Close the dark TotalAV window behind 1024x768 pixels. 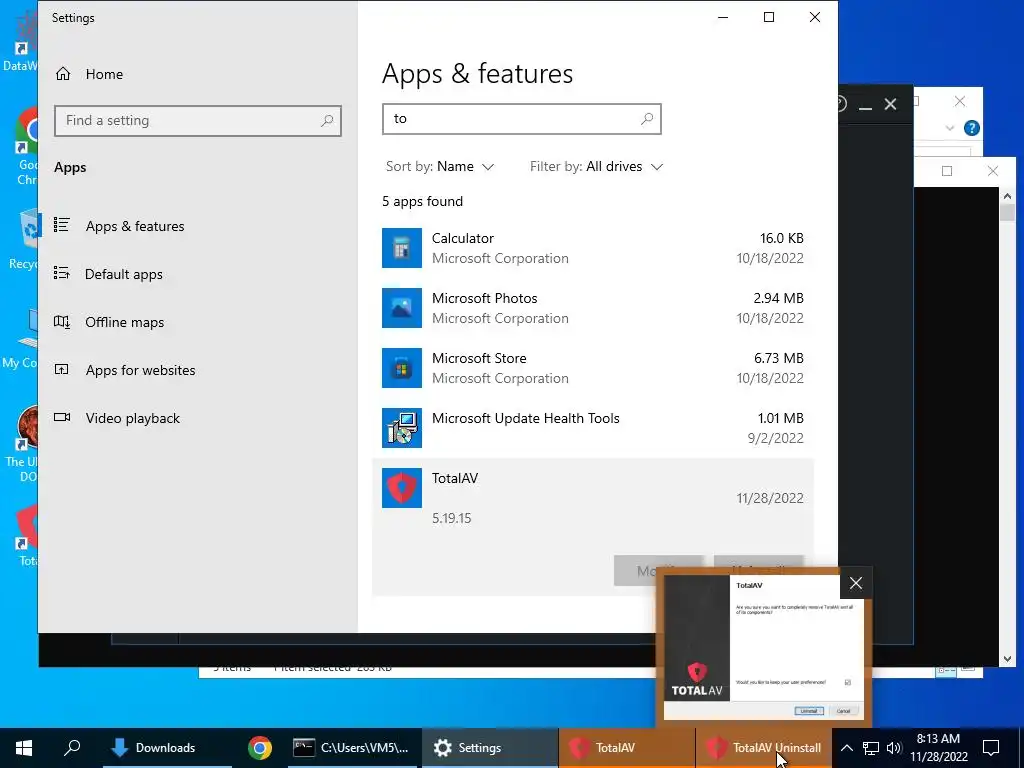tap(890, 104)
